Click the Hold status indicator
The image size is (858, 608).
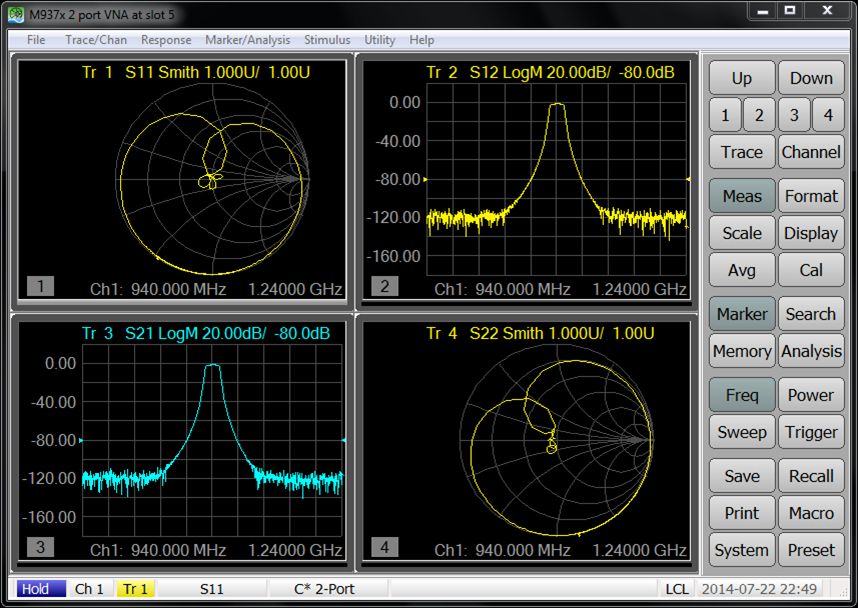click(36, 589)
